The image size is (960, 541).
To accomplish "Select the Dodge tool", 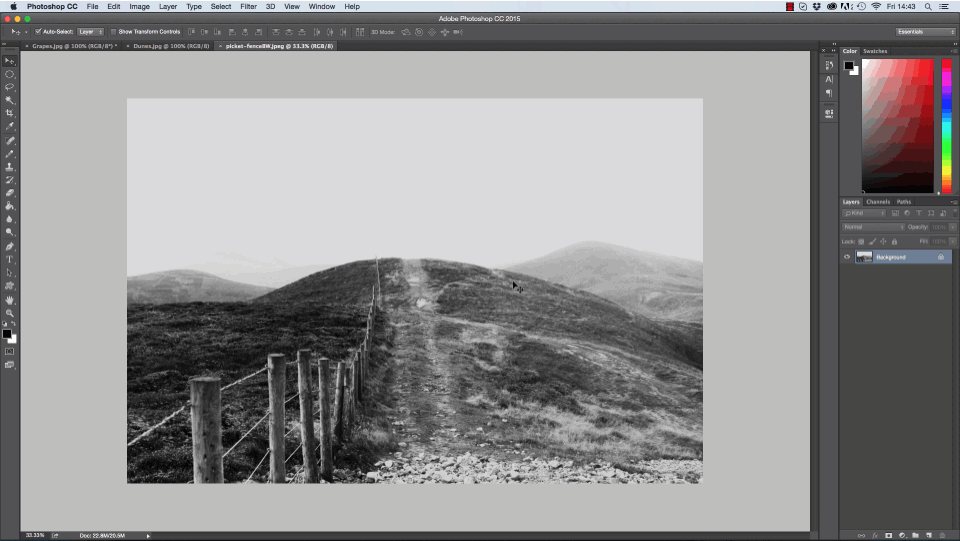I will [9, 232].
